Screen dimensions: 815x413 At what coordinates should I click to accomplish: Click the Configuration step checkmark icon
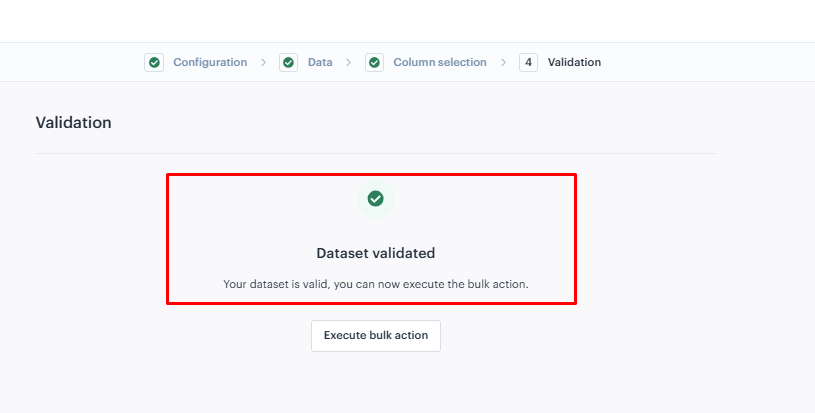(154, 62)
